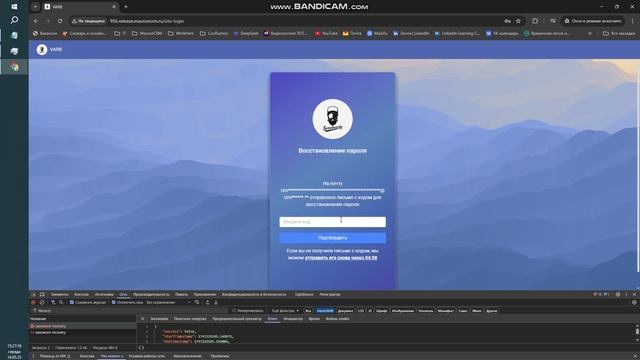Open network panel settings gear
The image size is (640, 360).
[634, 302]
